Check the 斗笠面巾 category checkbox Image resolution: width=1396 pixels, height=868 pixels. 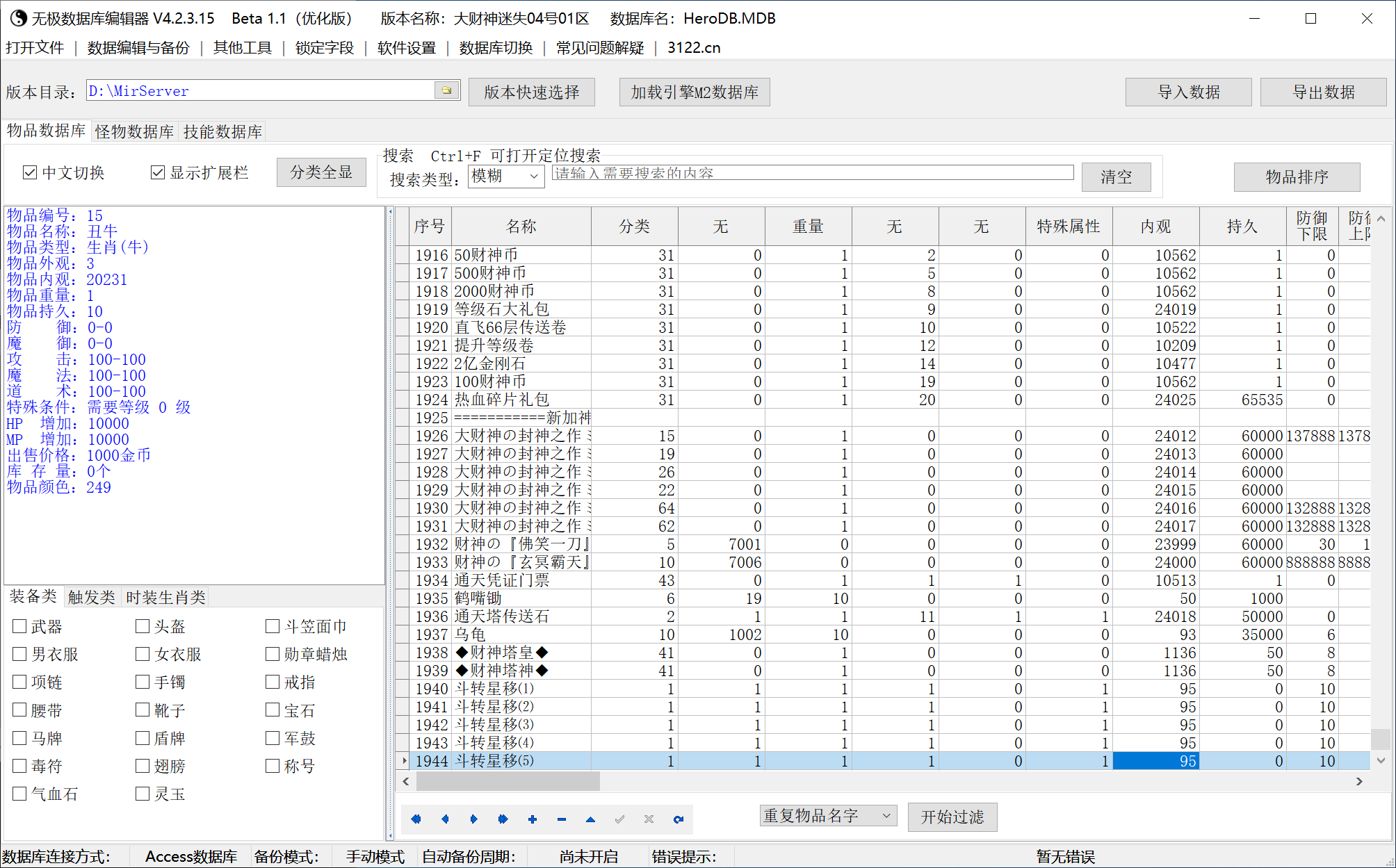point(273,627)
